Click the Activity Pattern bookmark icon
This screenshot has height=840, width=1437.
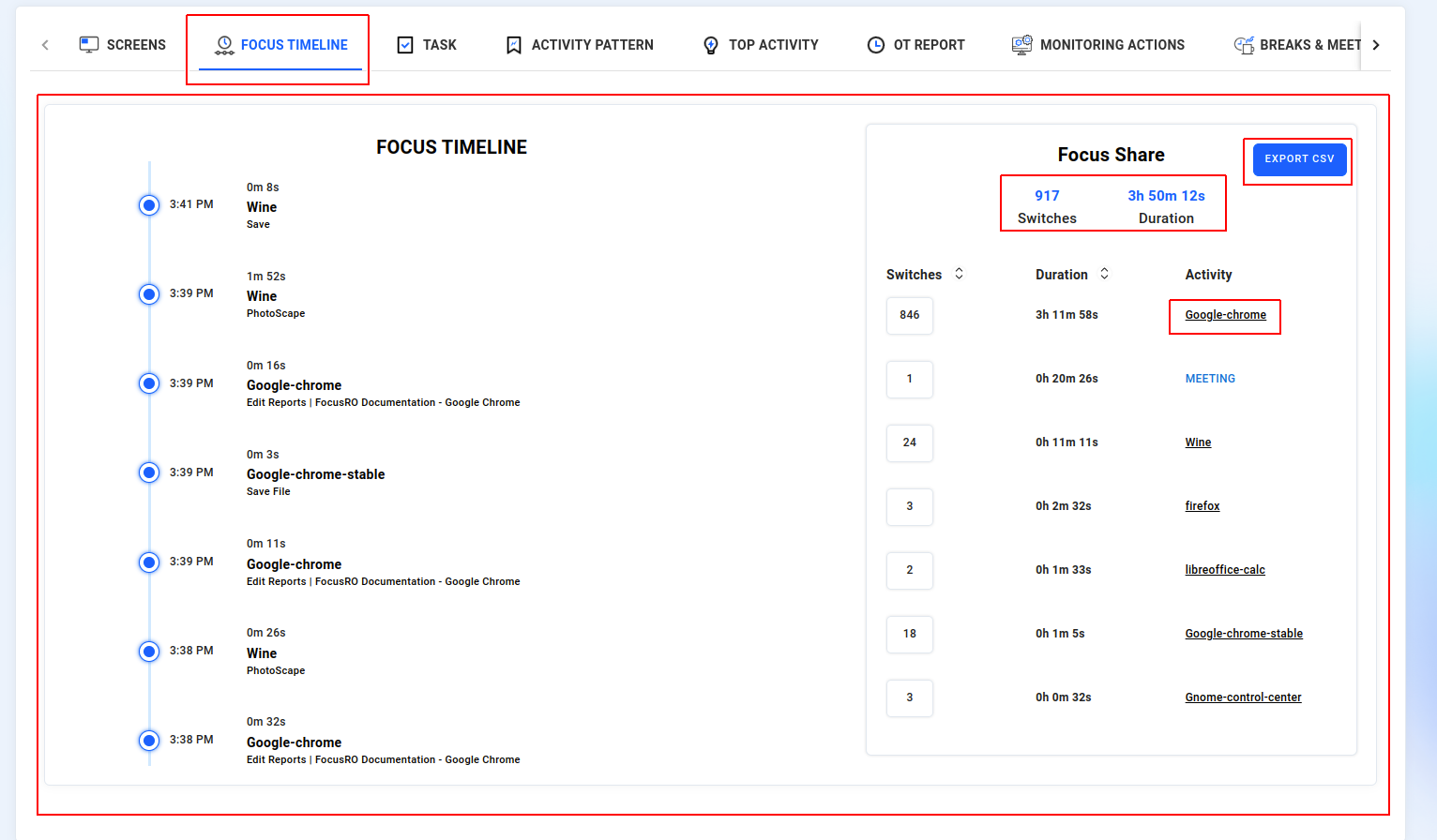pyautogui.click(x=514, y=45)
